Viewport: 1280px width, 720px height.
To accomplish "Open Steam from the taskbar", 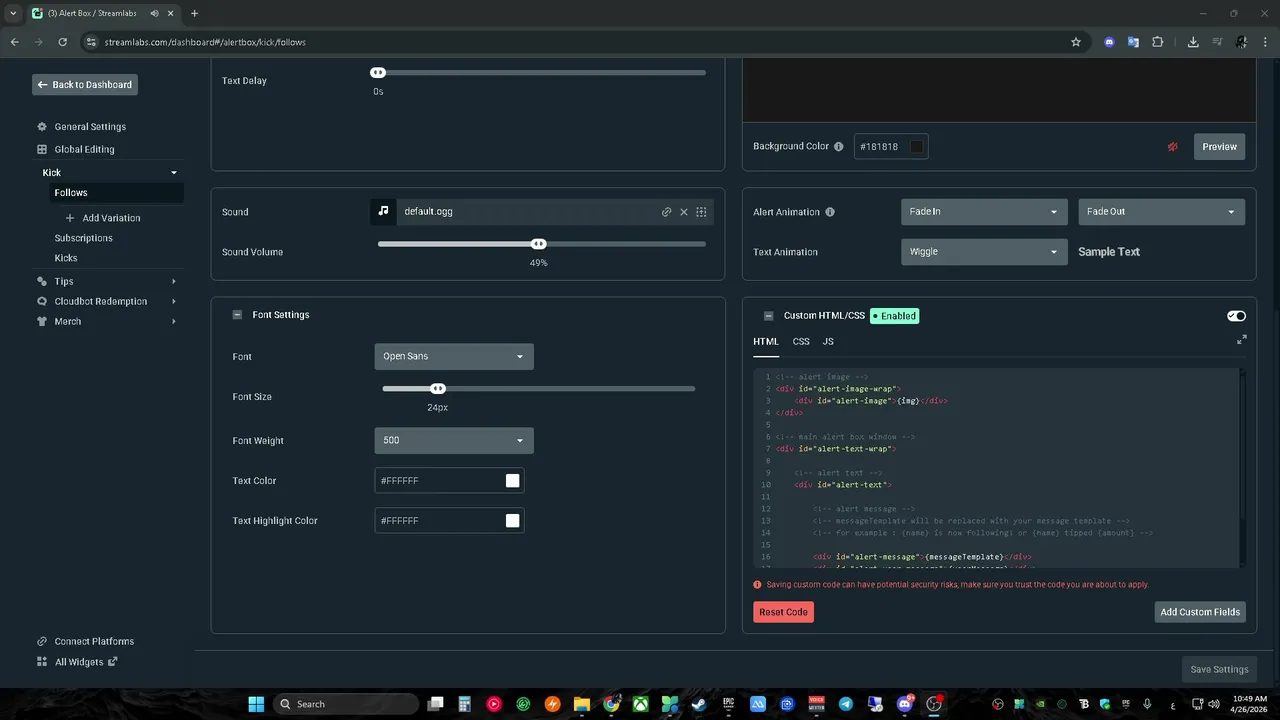I will tap(699, 704).
